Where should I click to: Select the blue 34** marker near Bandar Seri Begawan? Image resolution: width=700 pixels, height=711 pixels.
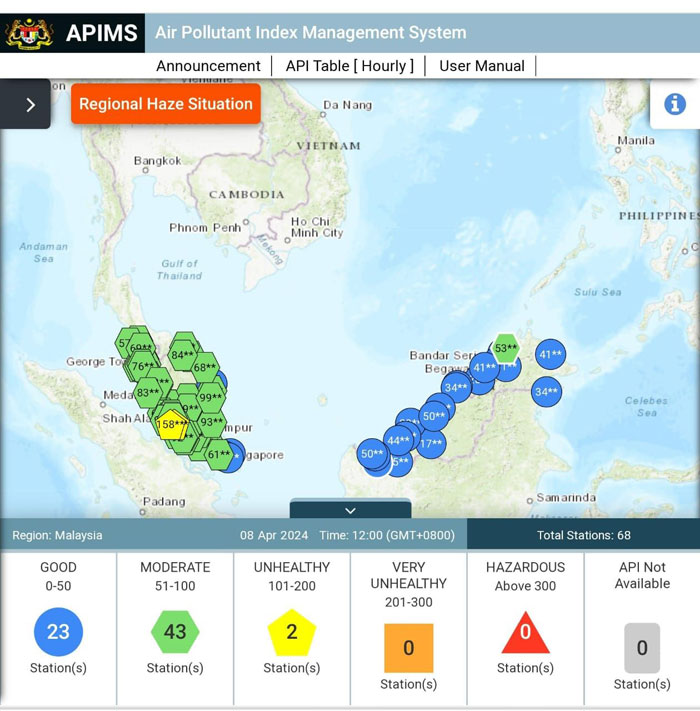(x=456, y=387)
